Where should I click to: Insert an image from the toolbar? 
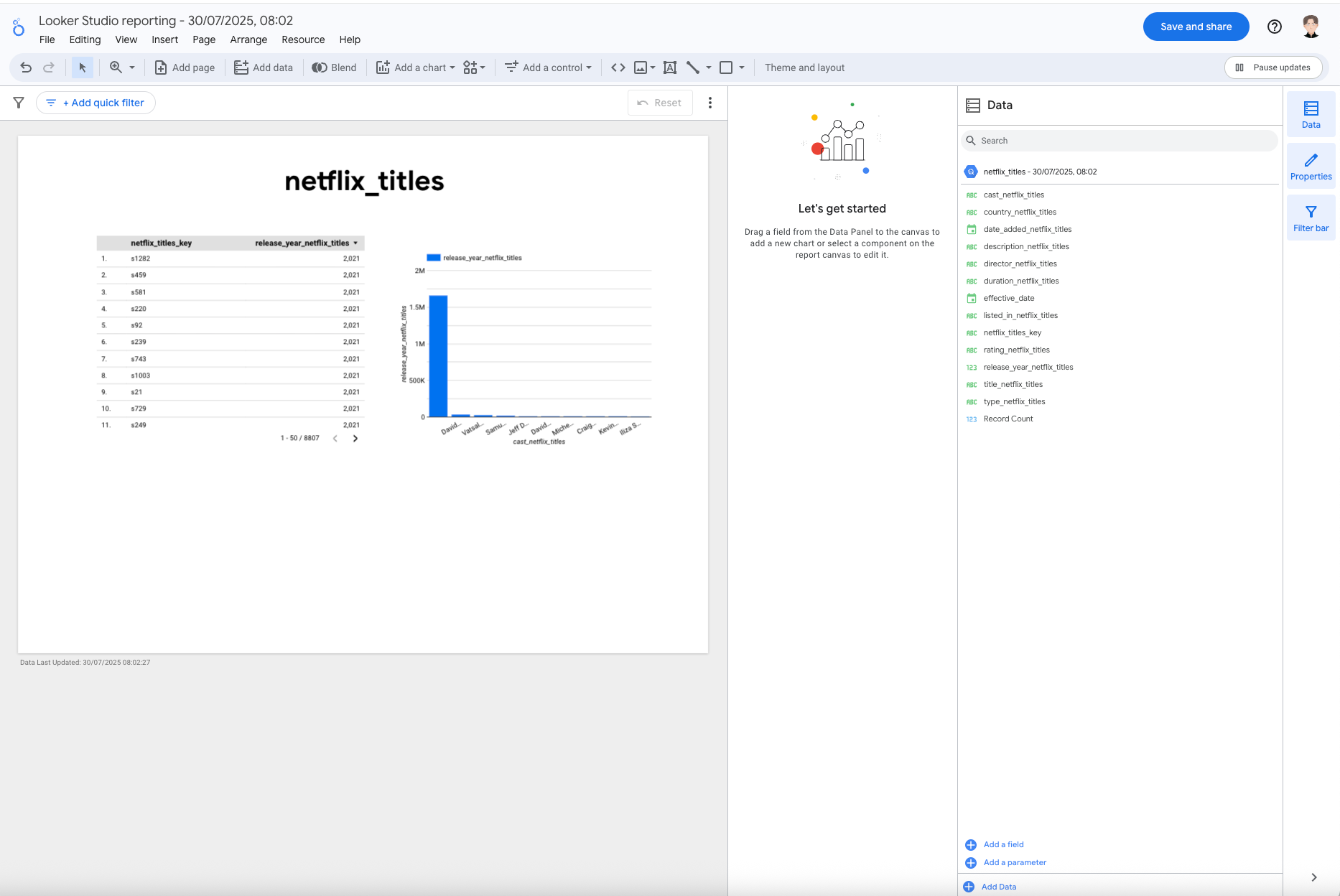(x=641, y=67)
